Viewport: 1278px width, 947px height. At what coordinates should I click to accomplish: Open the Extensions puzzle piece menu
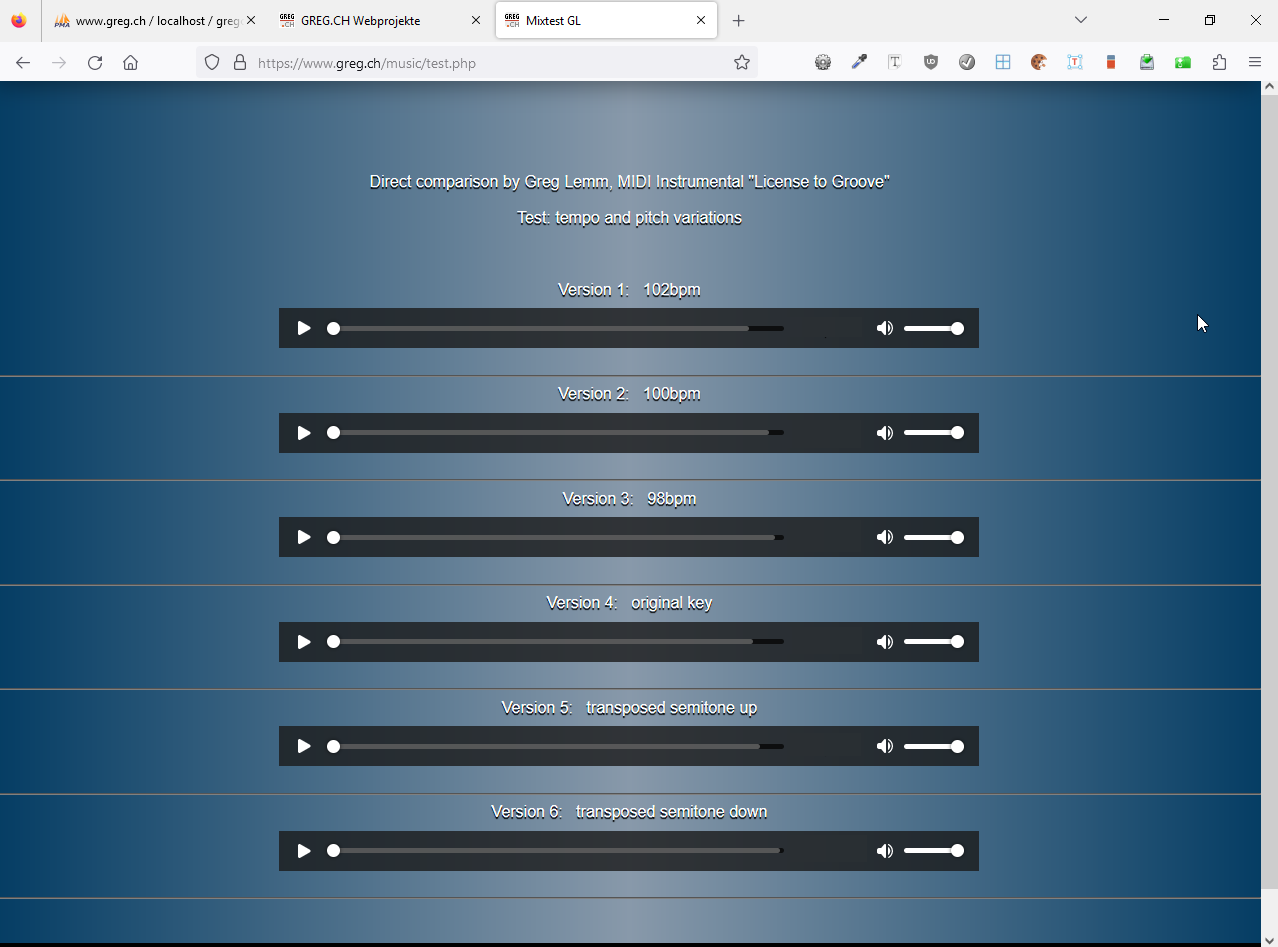tap(1219, 62)
